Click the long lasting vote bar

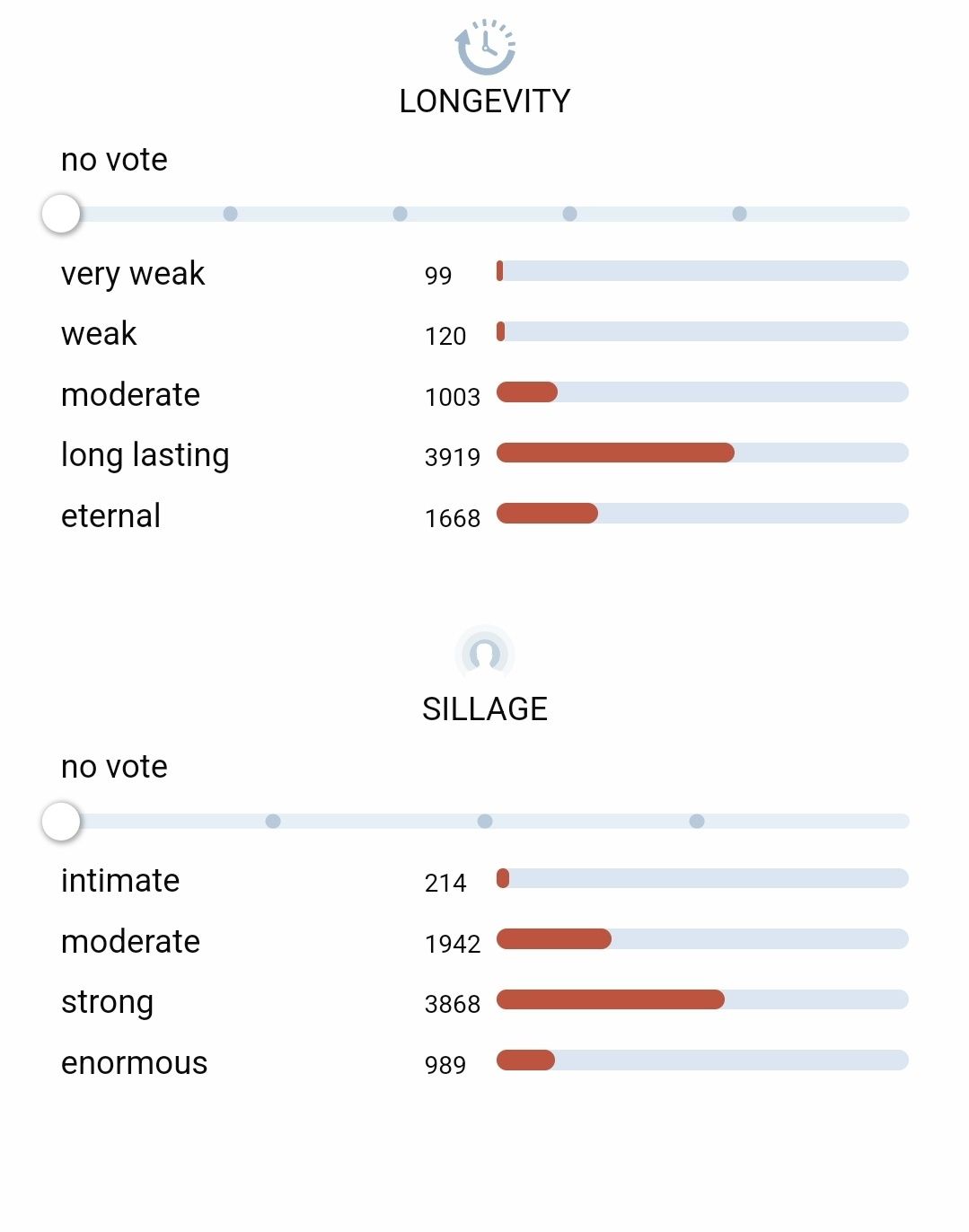pos(702,453)
